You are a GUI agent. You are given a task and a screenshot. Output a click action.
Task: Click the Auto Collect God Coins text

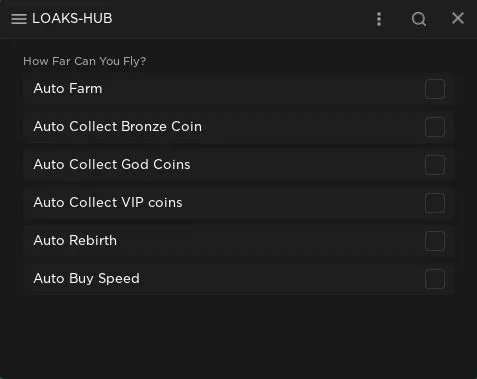pos(112,165)
